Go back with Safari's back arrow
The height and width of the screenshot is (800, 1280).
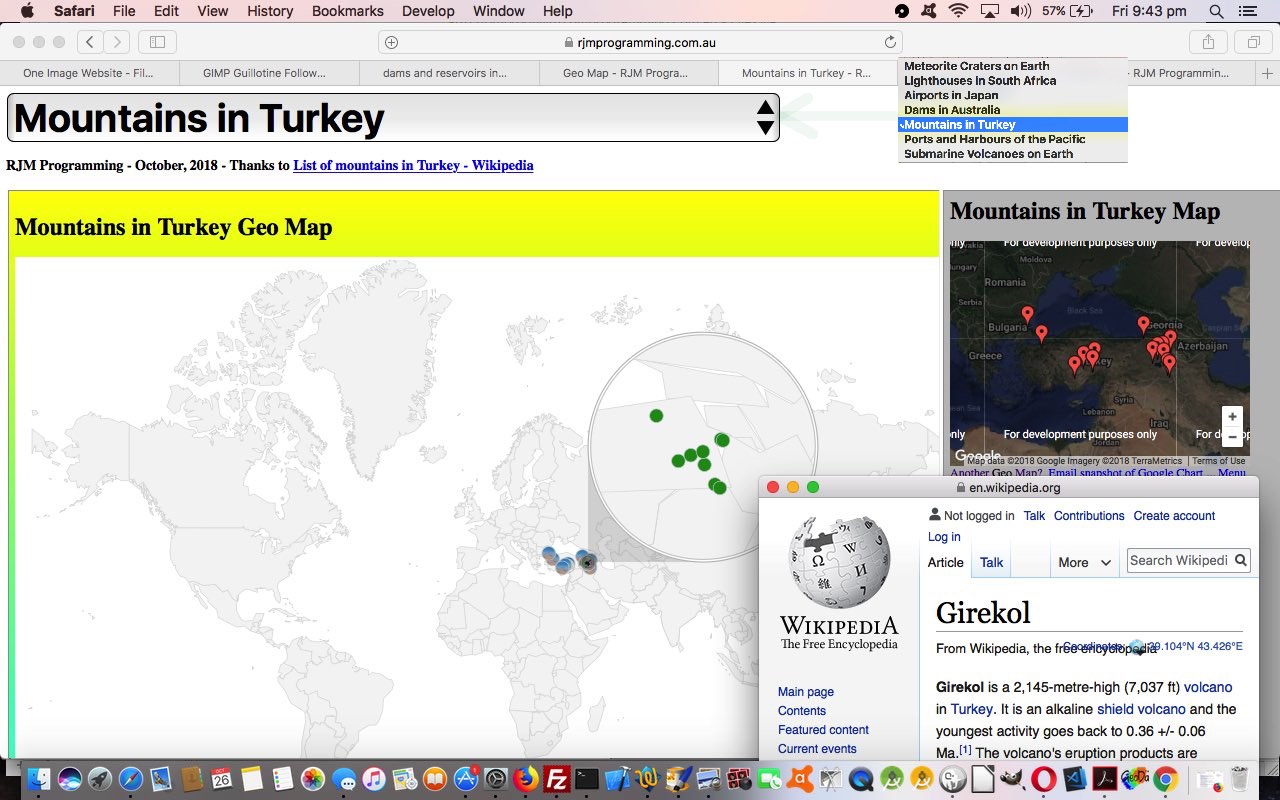pyautogui.click(x=91, y=42)
